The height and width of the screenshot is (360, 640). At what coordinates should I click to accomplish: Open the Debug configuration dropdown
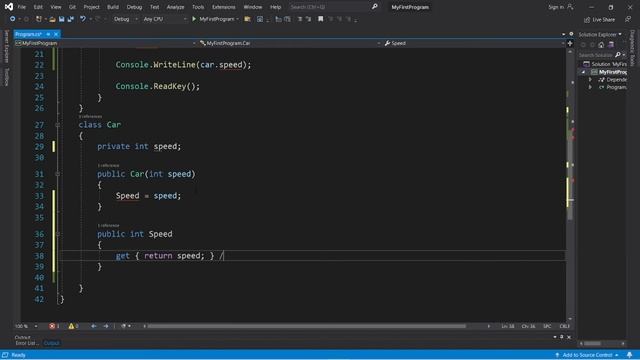125,19
